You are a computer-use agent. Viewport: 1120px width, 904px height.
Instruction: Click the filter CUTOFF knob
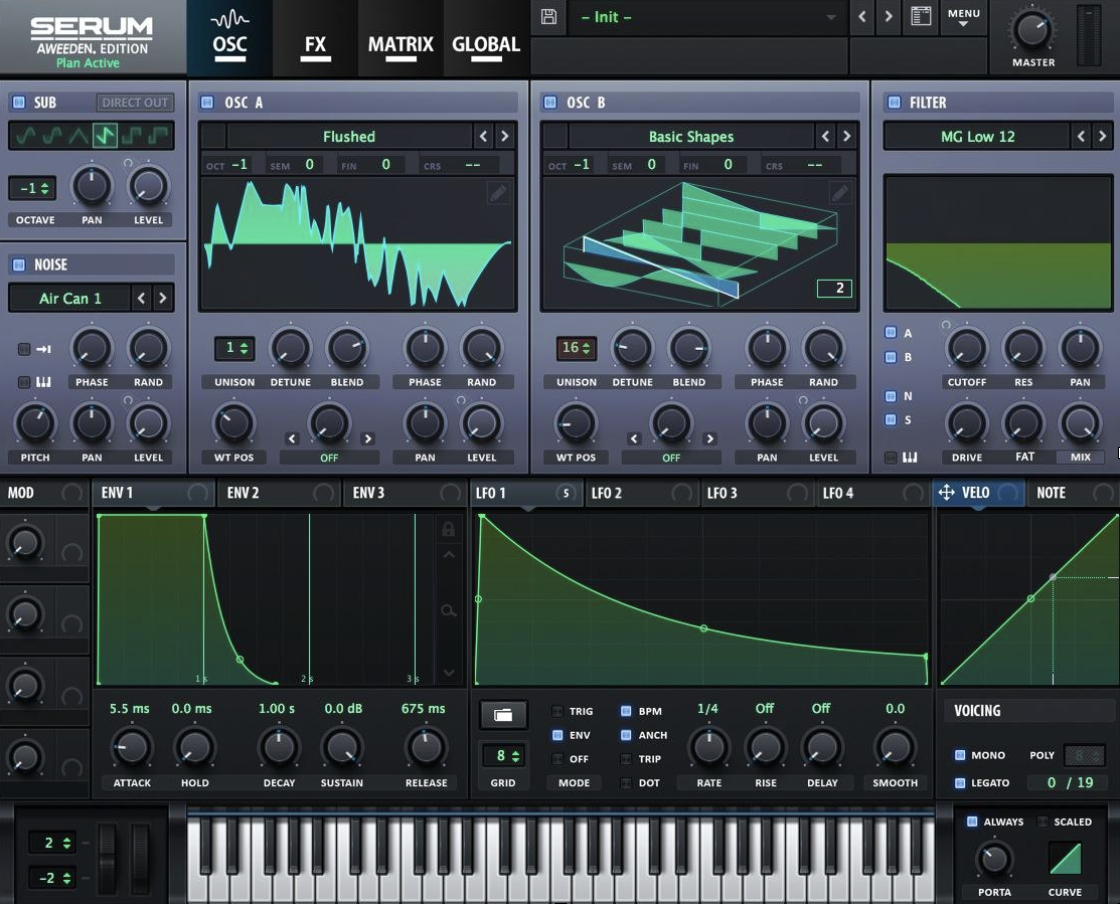966,348
